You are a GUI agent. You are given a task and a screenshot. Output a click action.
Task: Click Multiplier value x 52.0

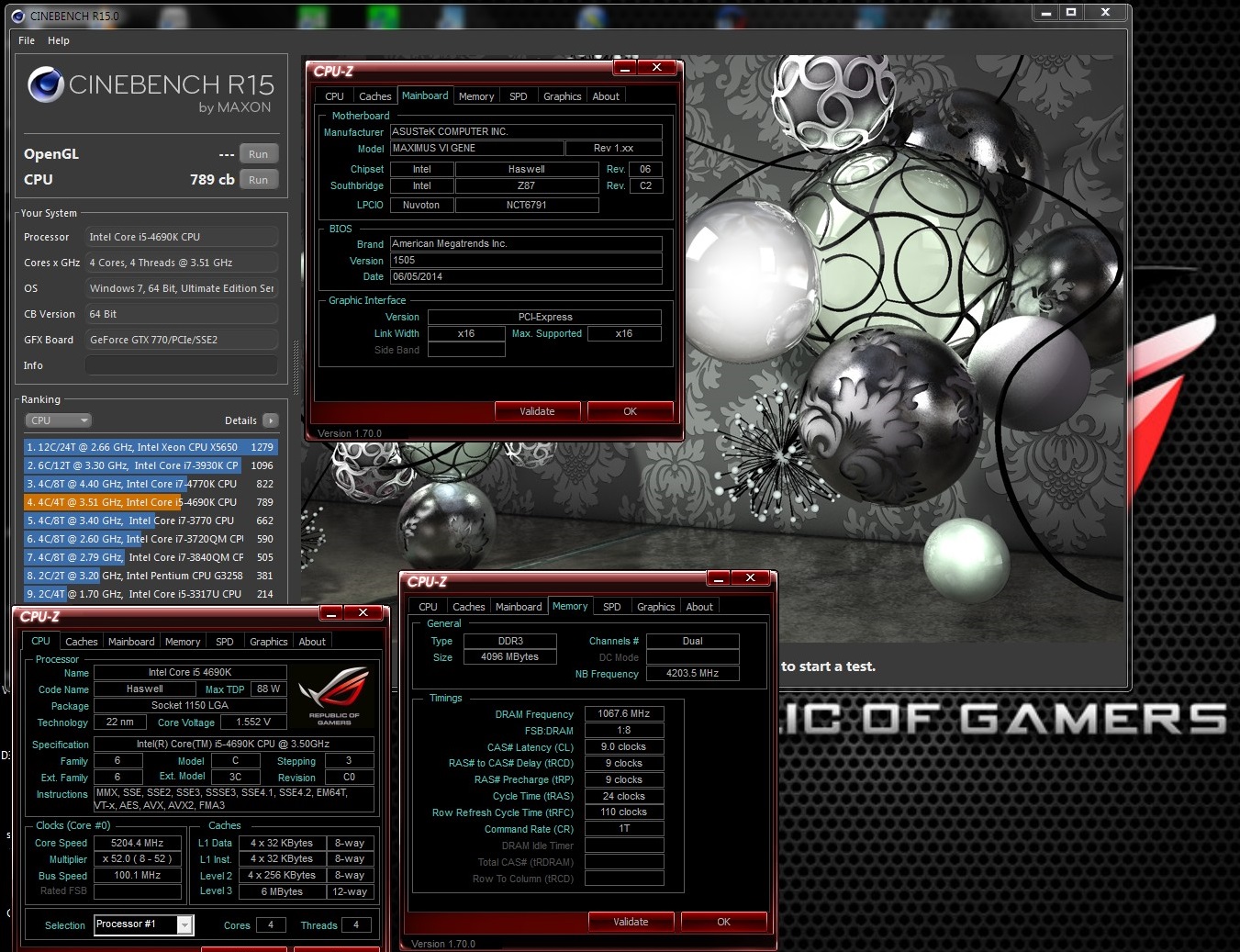pyautogui.click(x=137, y=859)
